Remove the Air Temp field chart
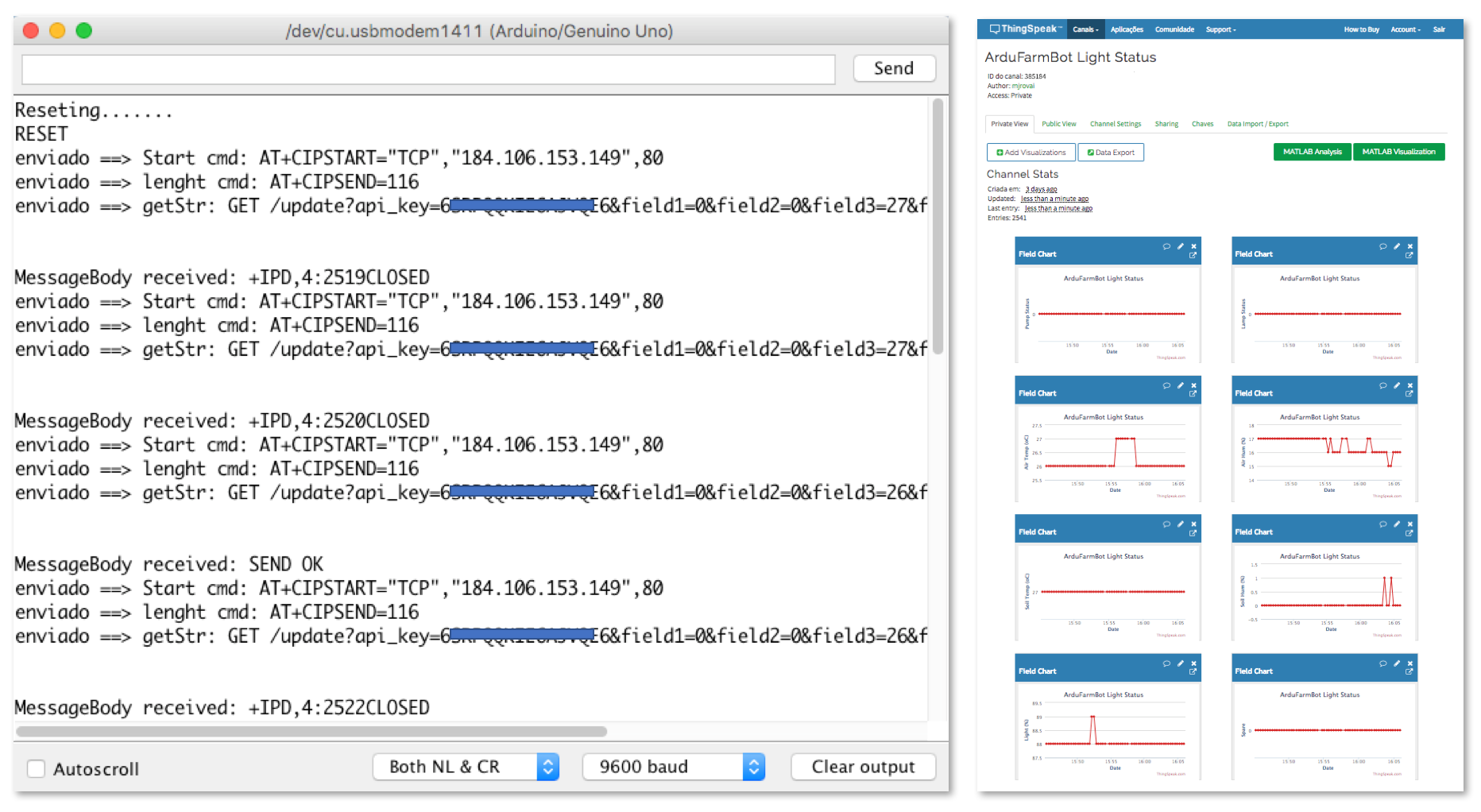Image resolution: width=1481 pixels, height=812 pixels. tap(1193, 385)
